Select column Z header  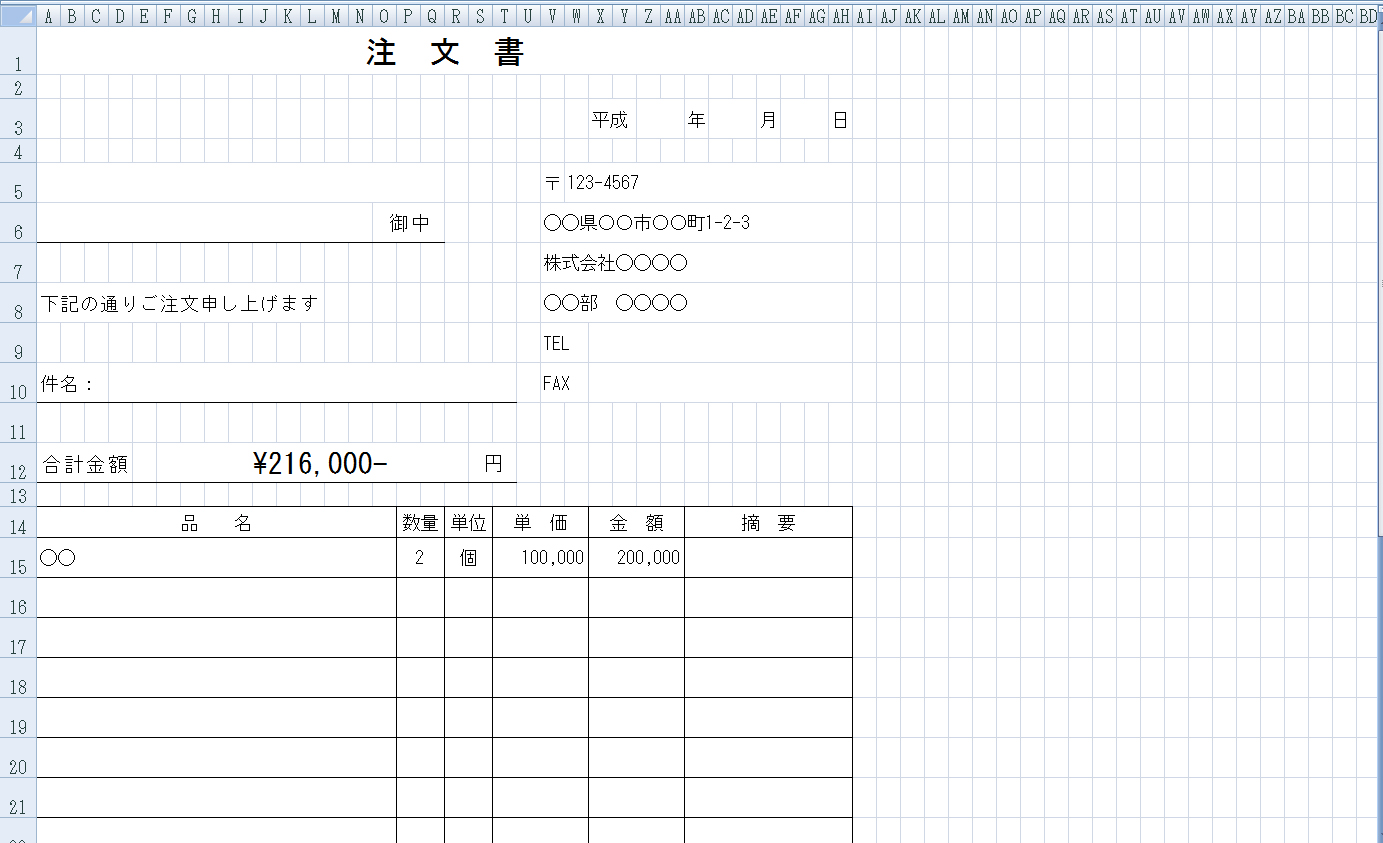tap(648, 16)
